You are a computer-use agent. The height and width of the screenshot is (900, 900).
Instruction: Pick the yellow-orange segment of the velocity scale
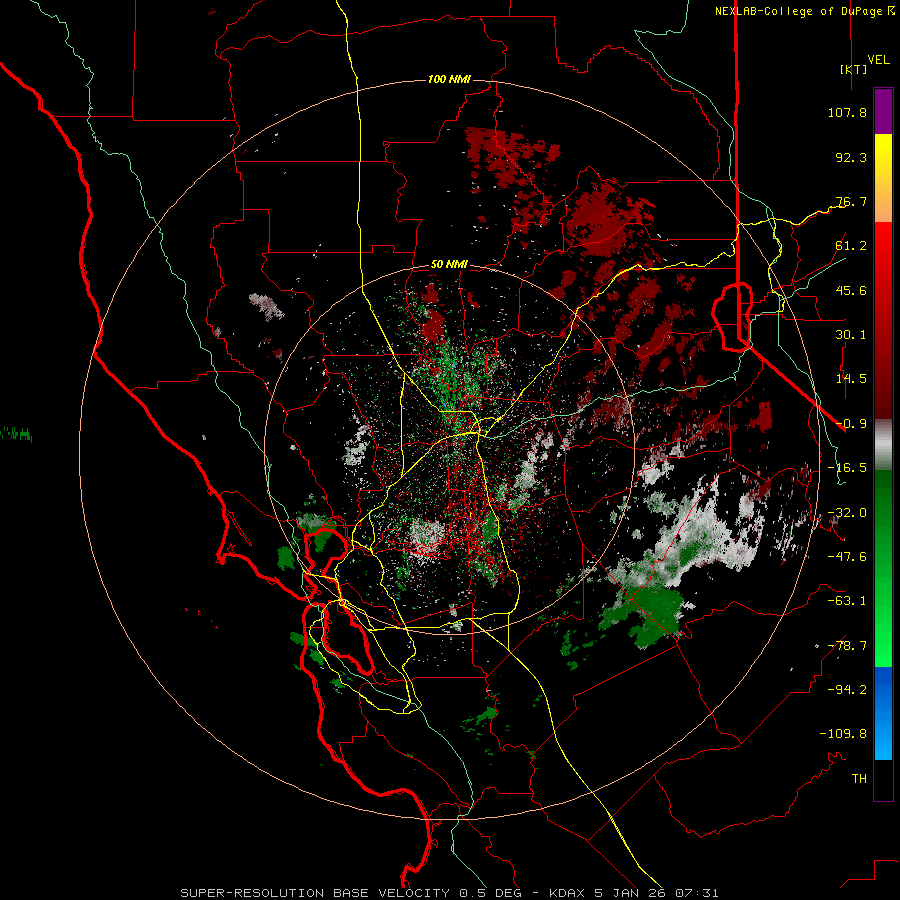(x=883, y=178)
